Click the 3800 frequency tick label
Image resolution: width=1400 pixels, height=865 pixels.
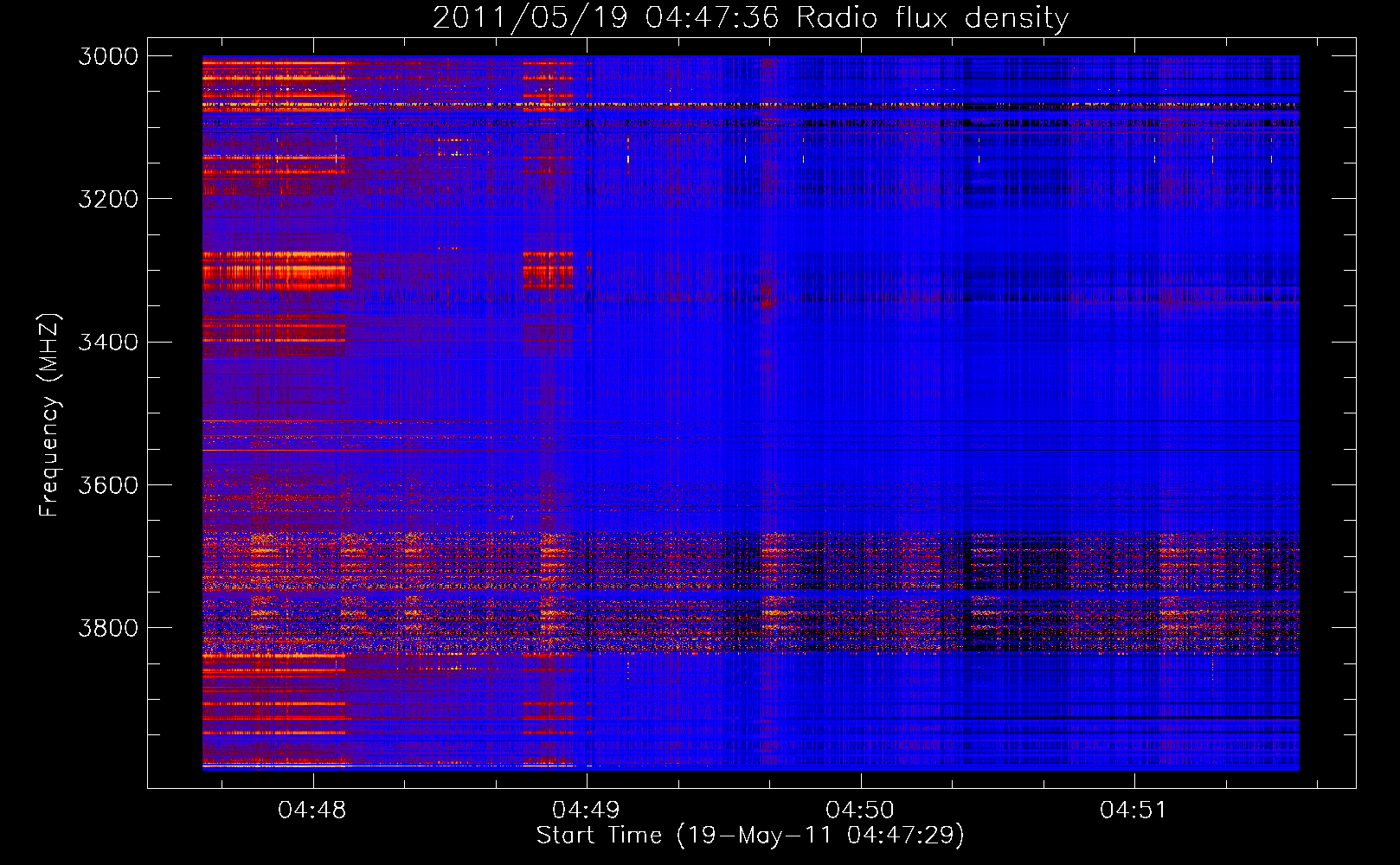108,627
